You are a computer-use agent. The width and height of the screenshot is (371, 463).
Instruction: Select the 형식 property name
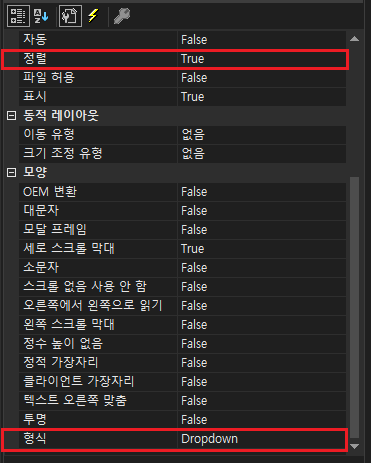tap(35, 439)
